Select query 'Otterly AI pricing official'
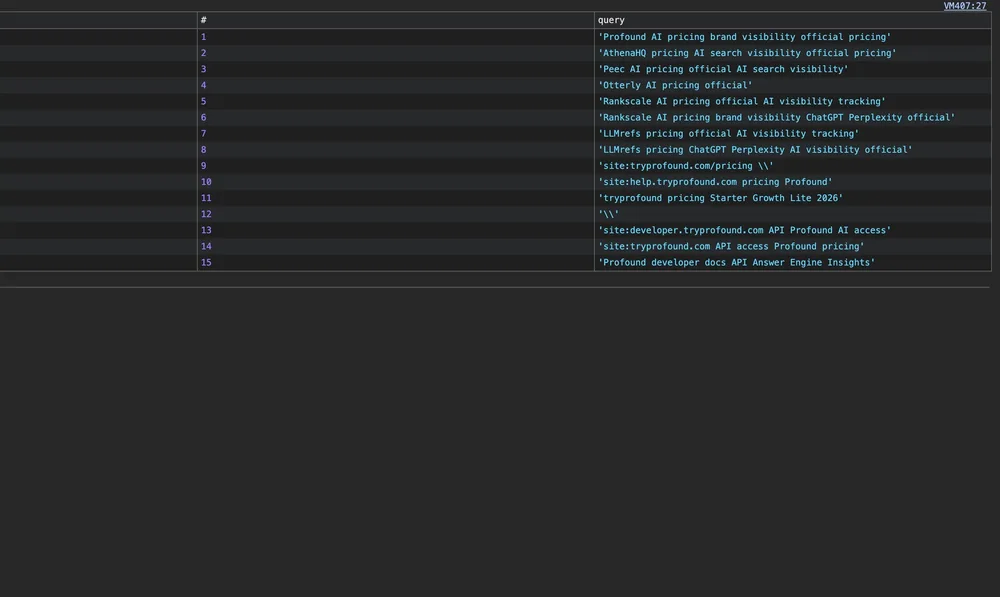 click(x=675, y=85)
